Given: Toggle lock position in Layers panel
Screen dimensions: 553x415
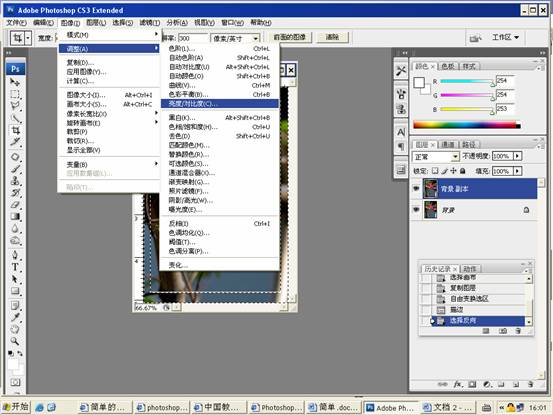Looking at the screenshot, I should [x=453, y=171].
